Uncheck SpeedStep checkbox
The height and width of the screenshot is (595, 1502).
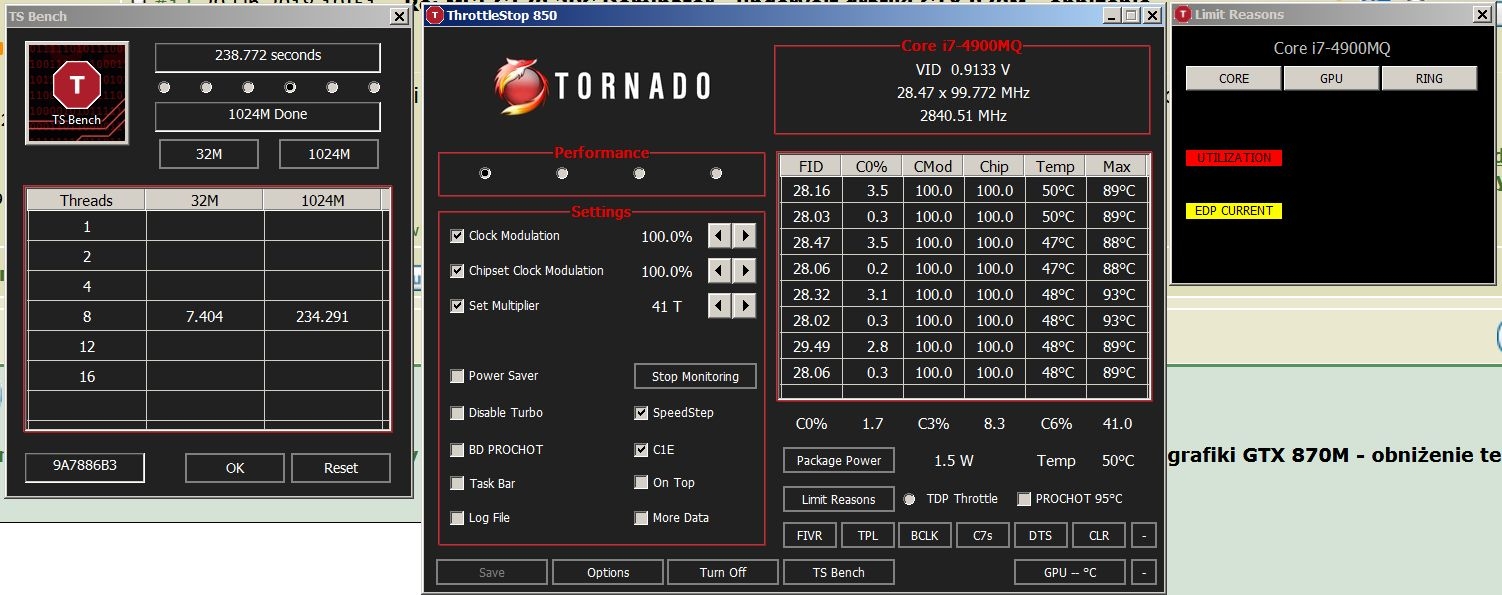[x=641, y=413]
